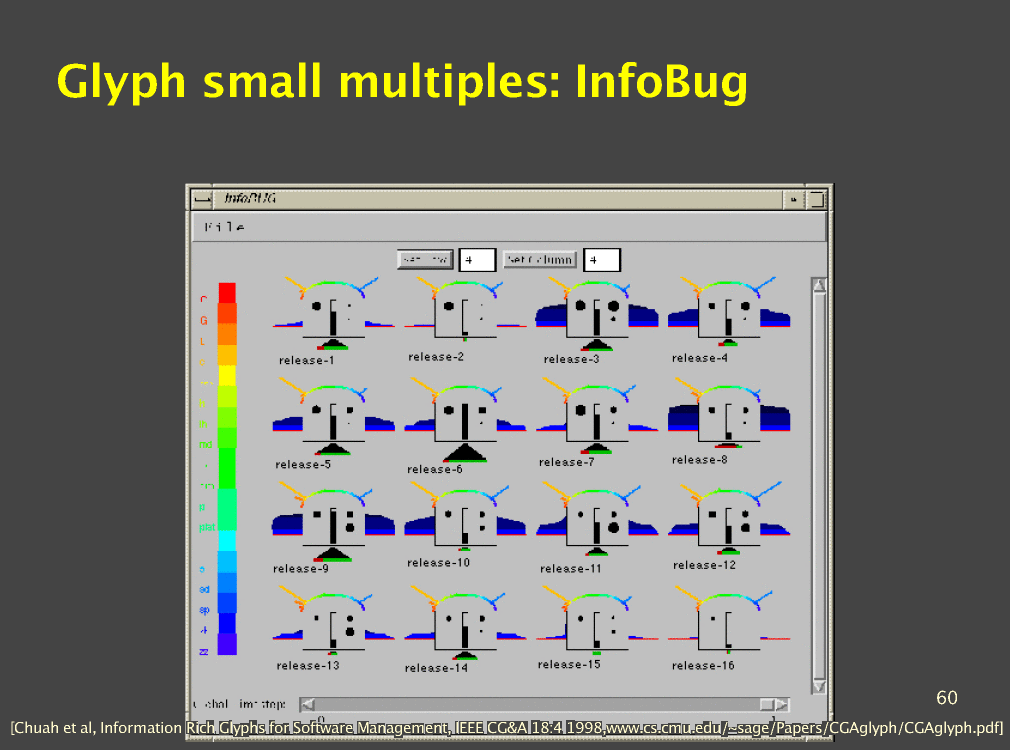Pick the yellow swatch in the color legend

click(227, 375)
